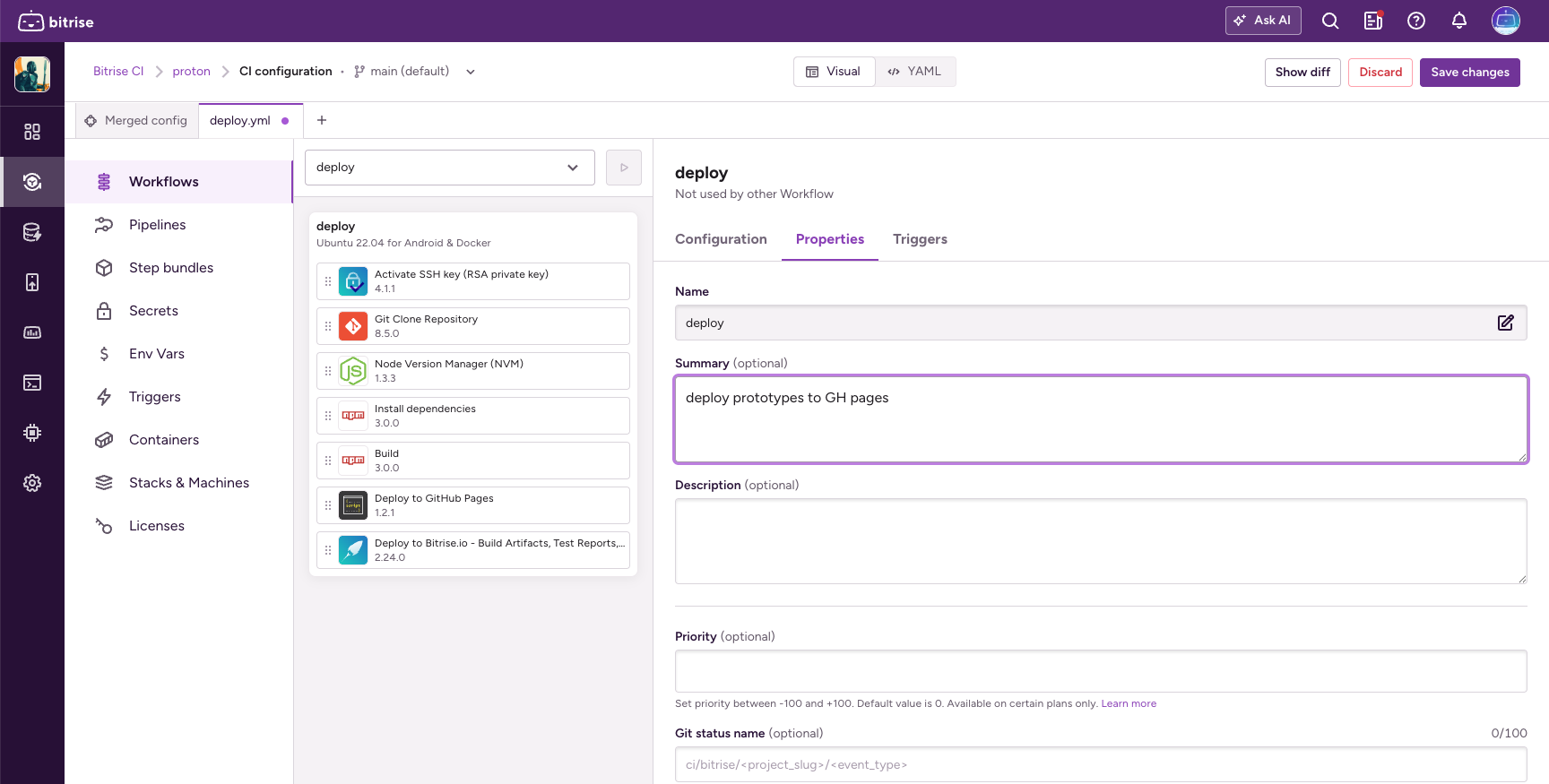The image size is (1549, 784).
Task: Switch to the YAML editor view
Action: [x=915, y=72]
